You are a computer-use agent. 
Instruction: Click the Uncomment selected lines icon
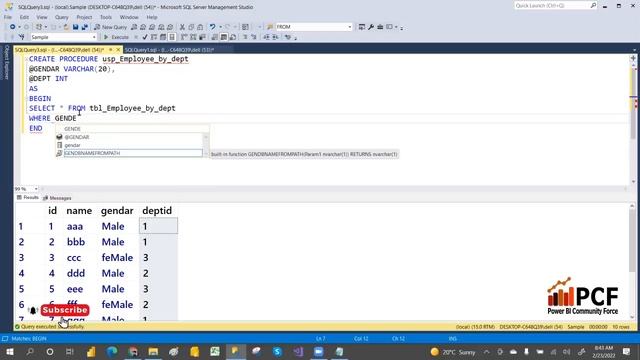[254, 37]
